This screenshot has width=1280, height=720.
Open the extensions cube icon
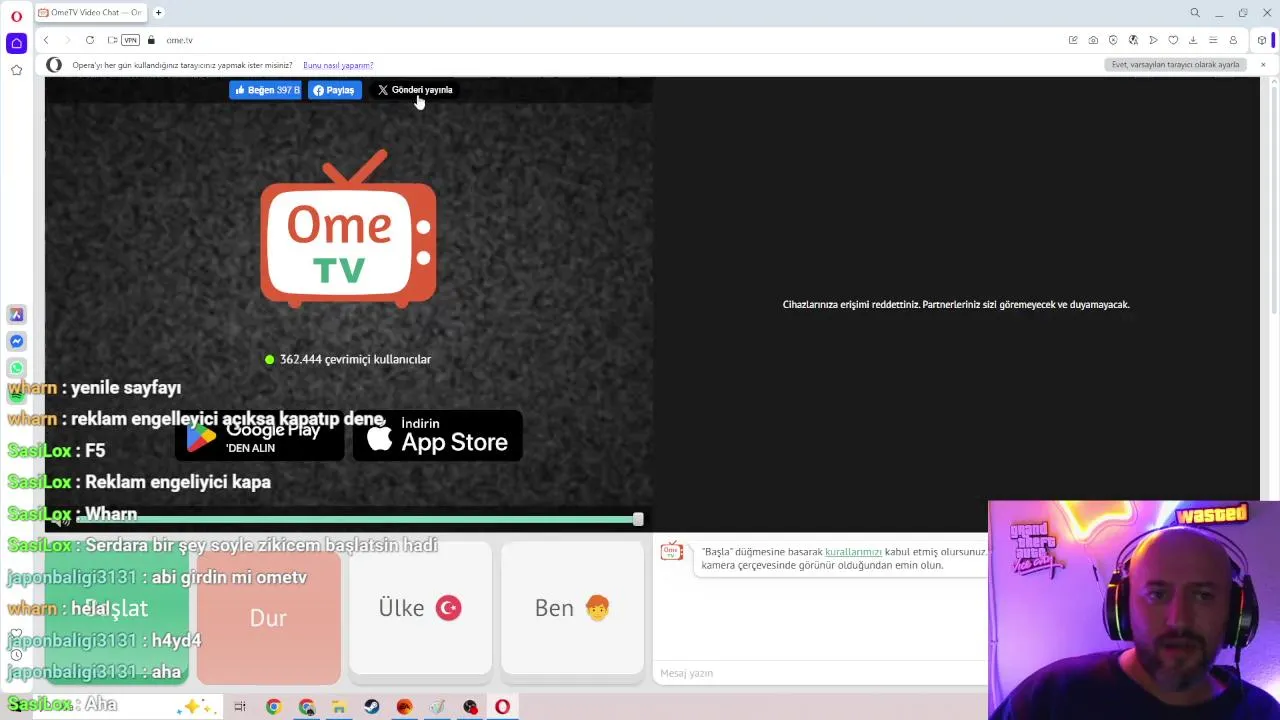coord(1262,40)
